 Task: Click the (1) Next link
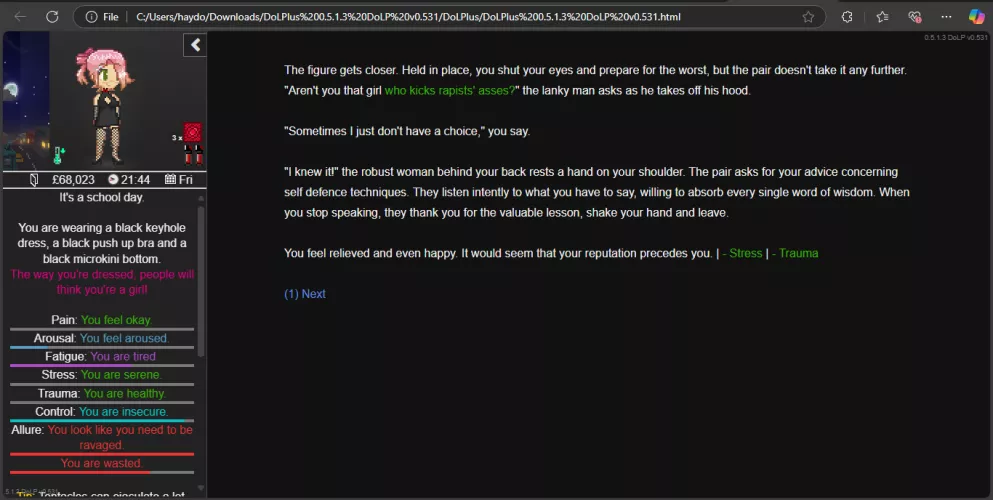[x=305, y=294]
